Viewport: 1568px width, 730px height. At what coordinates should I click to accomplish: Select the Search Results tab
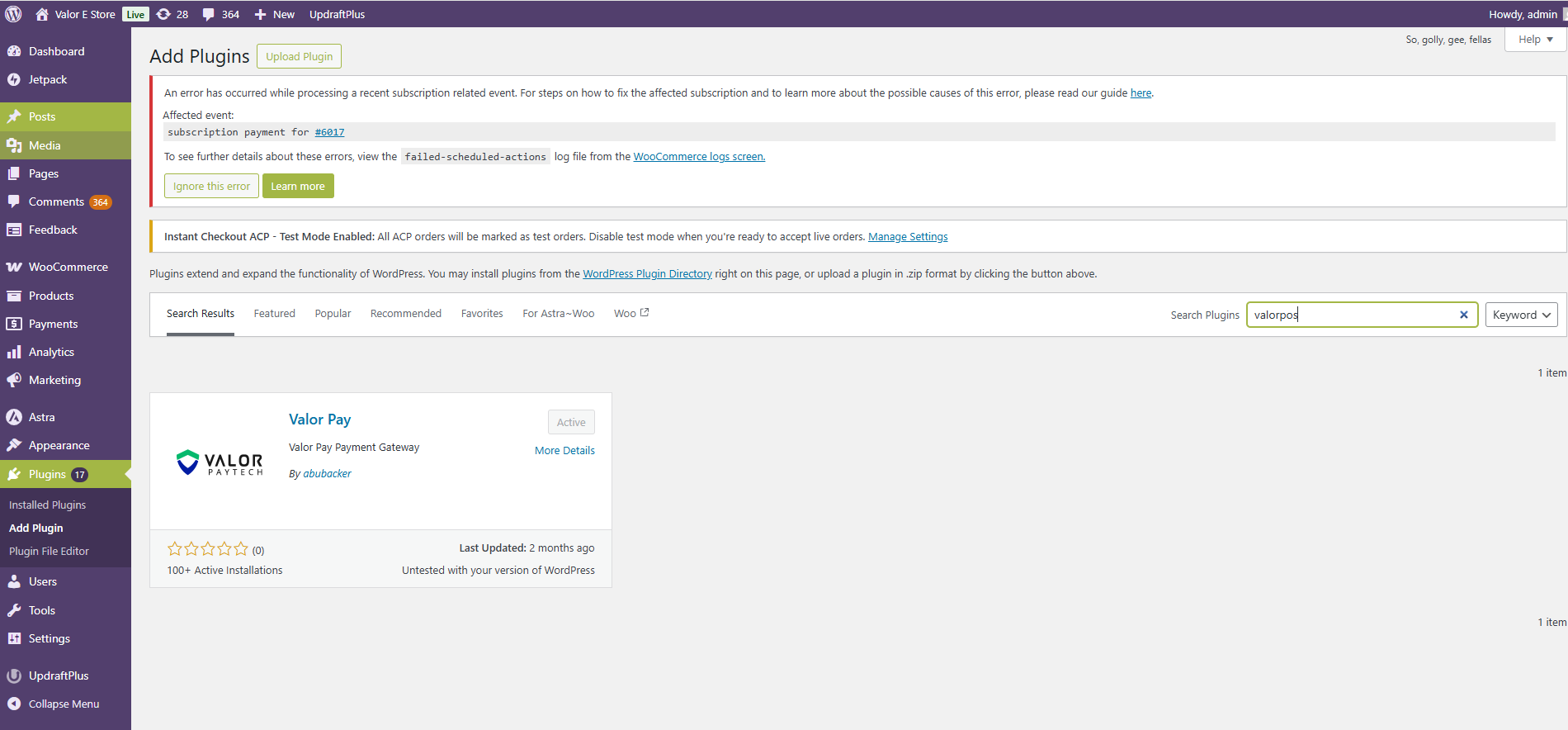tap(201, 314)
